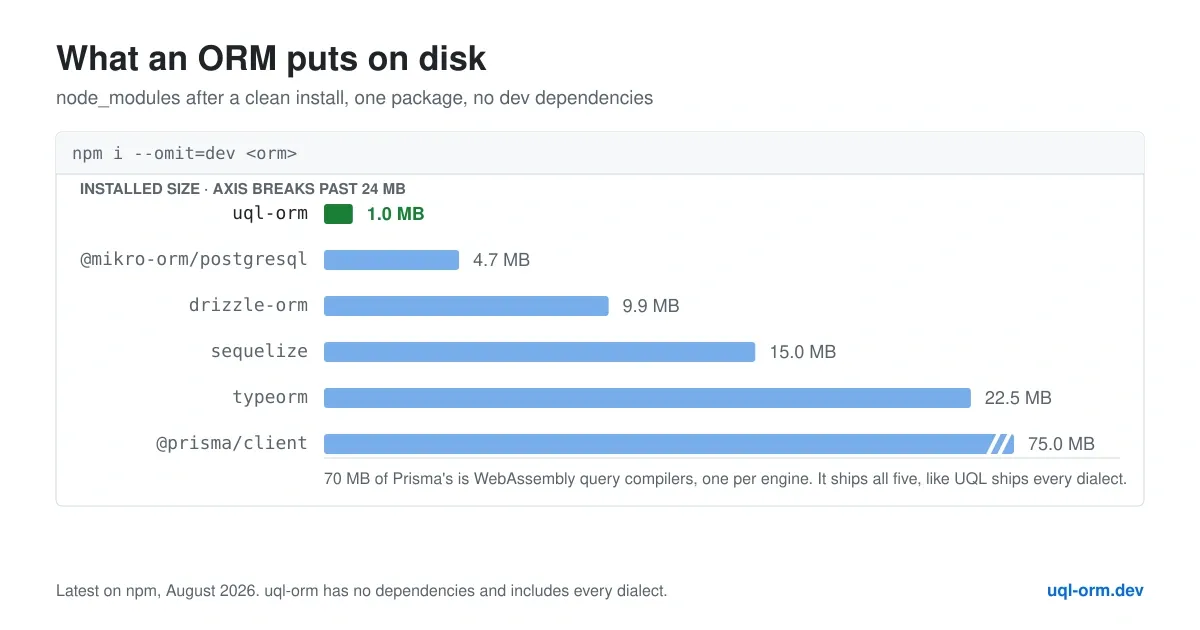Image resolution: width=1200 pixels, height=630 pixels.
Task: Click the typeorm label
Action: pyautogui.click(x=270, y=398)
